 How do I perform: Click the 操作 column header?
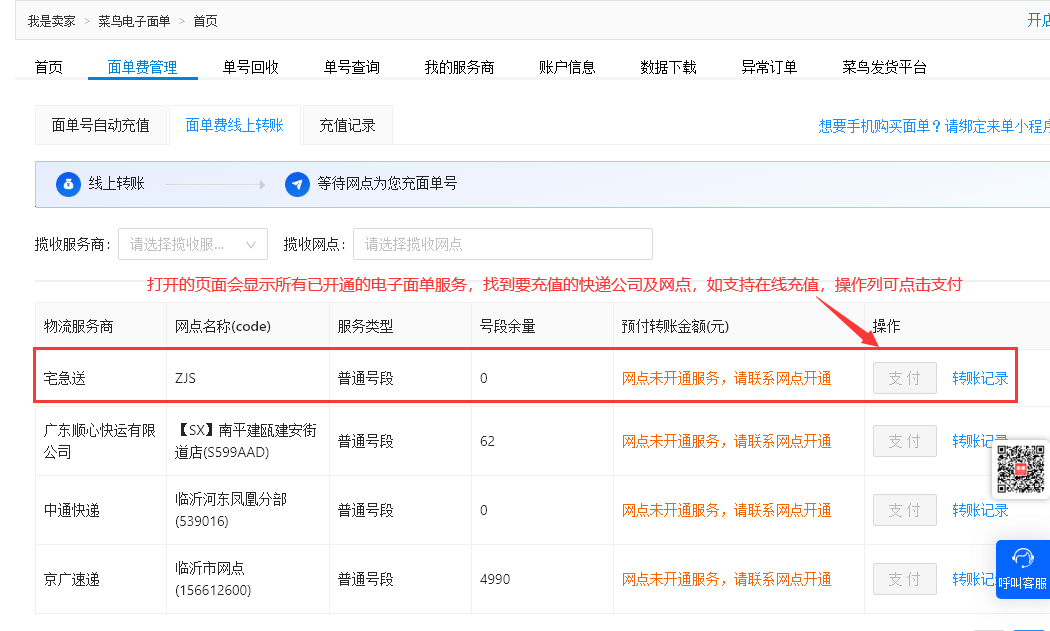click(887, 327)
